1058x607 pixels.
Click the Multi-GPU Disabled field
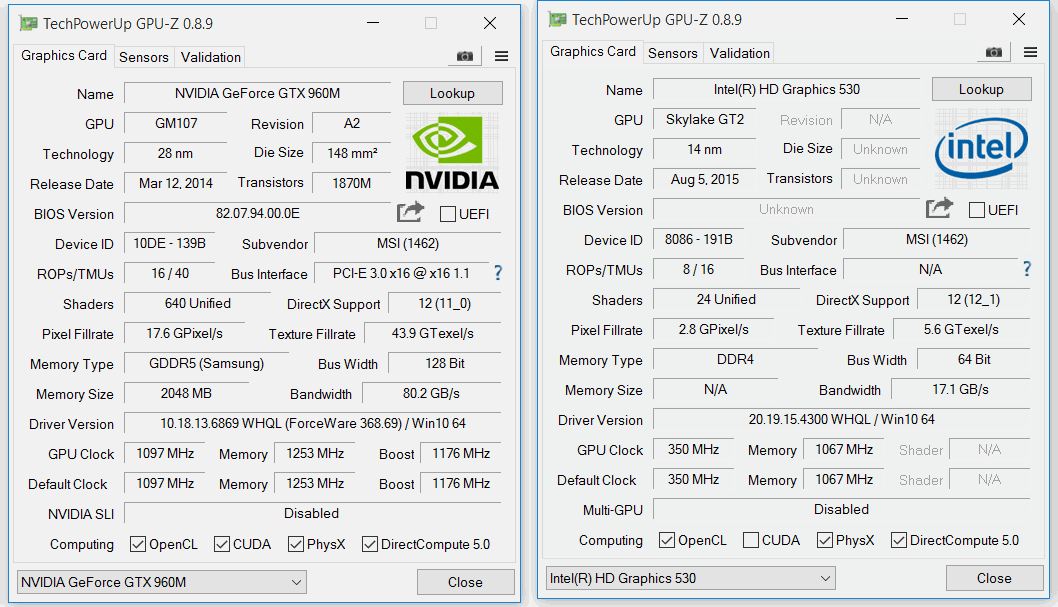click(x=841, y=509)
